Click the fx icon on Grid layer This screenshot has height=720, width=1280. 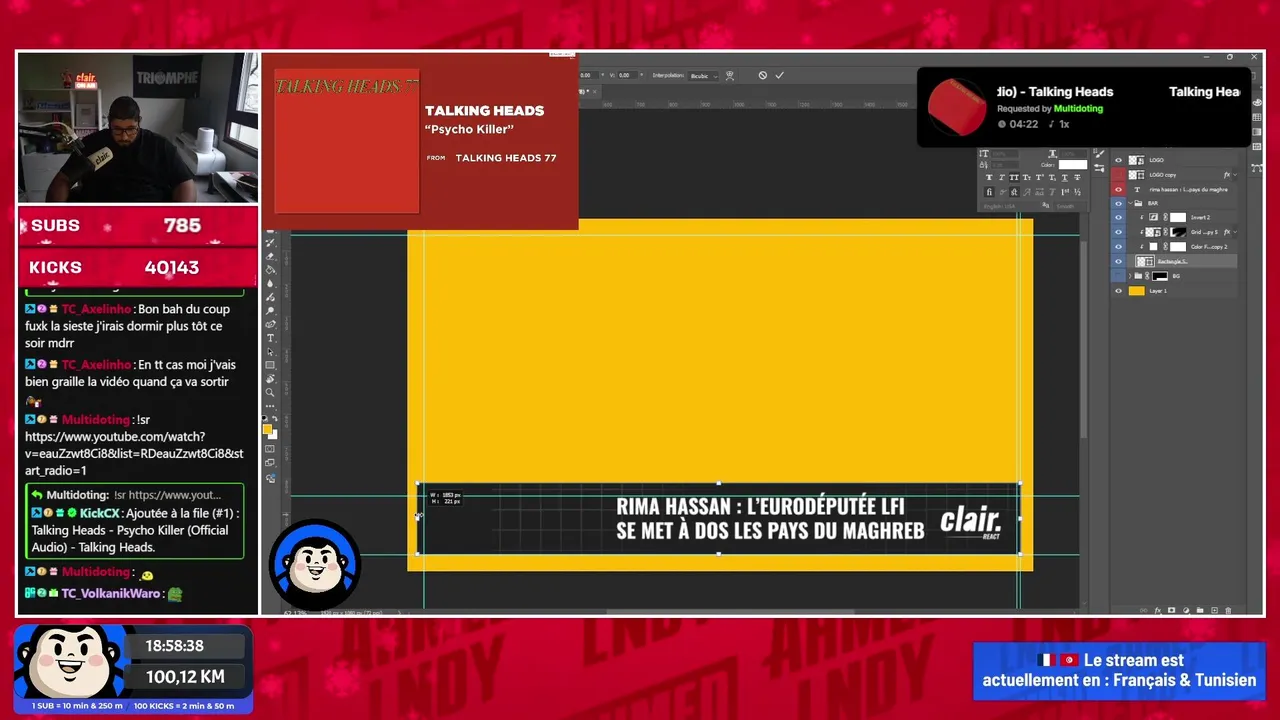[1227, 232]
